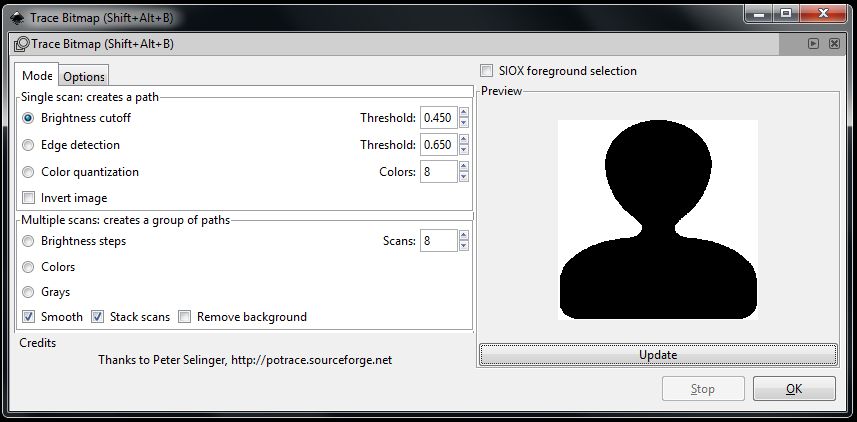Click the 'Multiple scans: creates a group of paths' heading
This screenshot has height=422, width=857.
126,220
